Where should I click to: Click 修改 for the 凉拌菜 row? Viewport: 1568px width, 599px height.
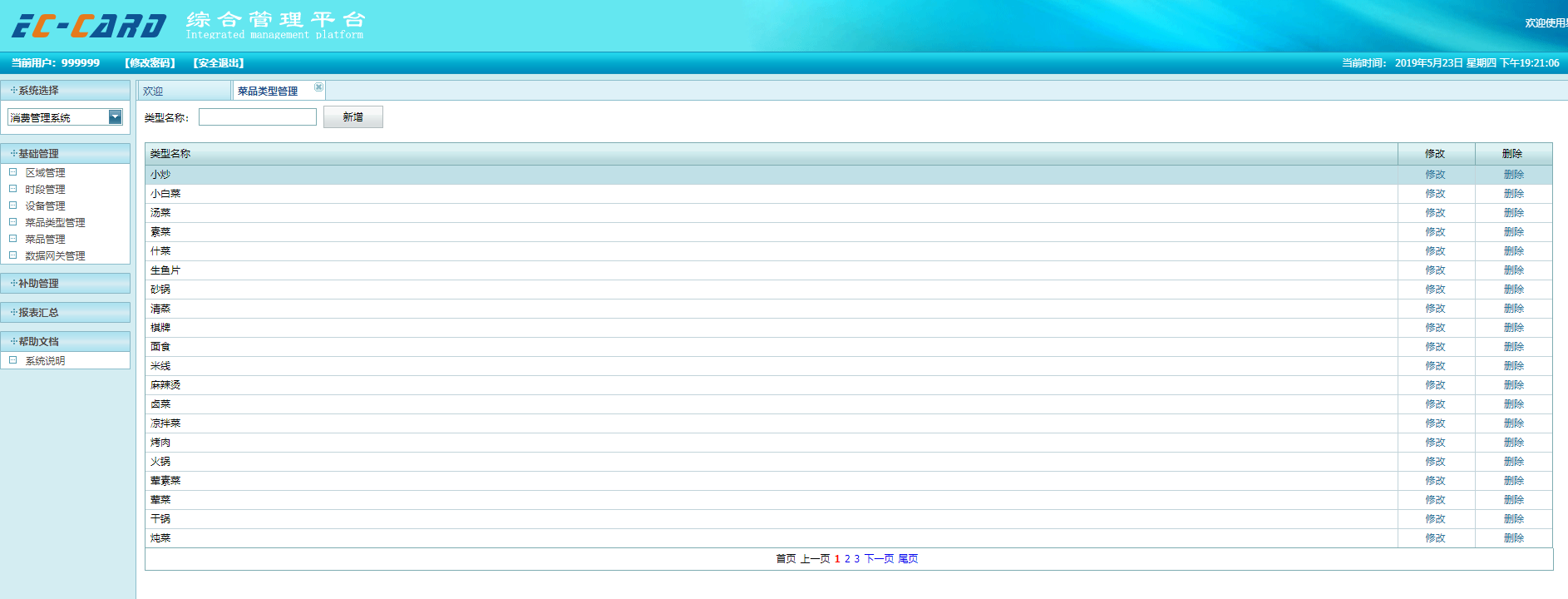1436,423
